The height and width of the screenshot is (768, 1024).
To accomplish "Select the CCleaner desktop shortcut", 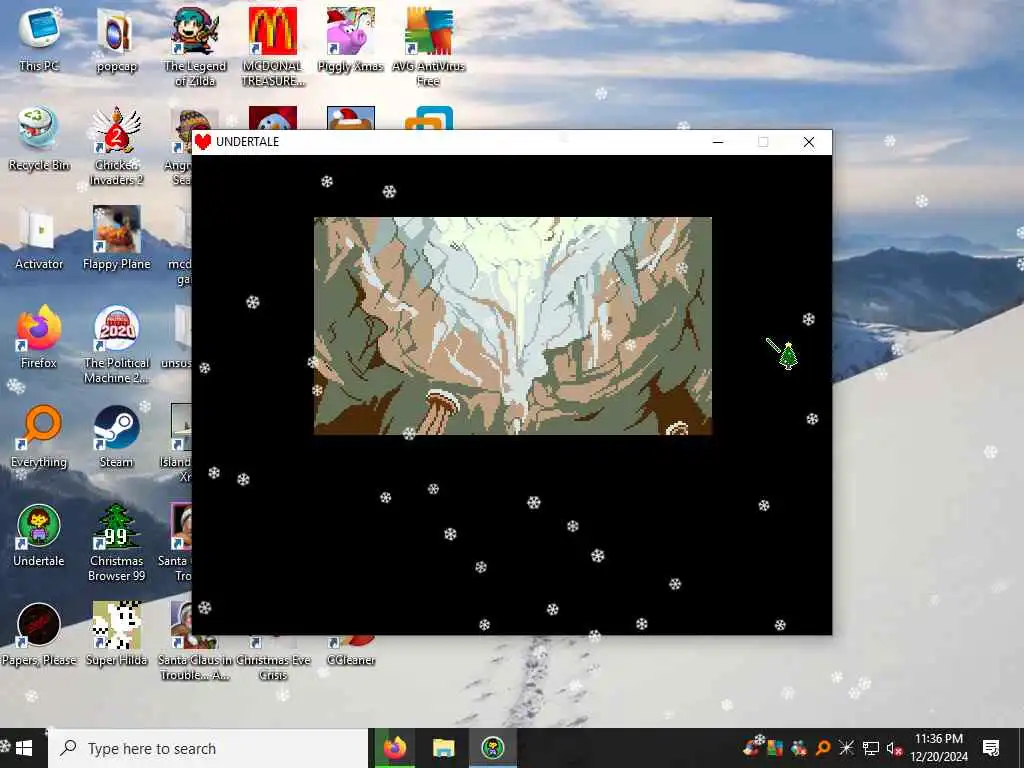I will click(x=351, y=660).
